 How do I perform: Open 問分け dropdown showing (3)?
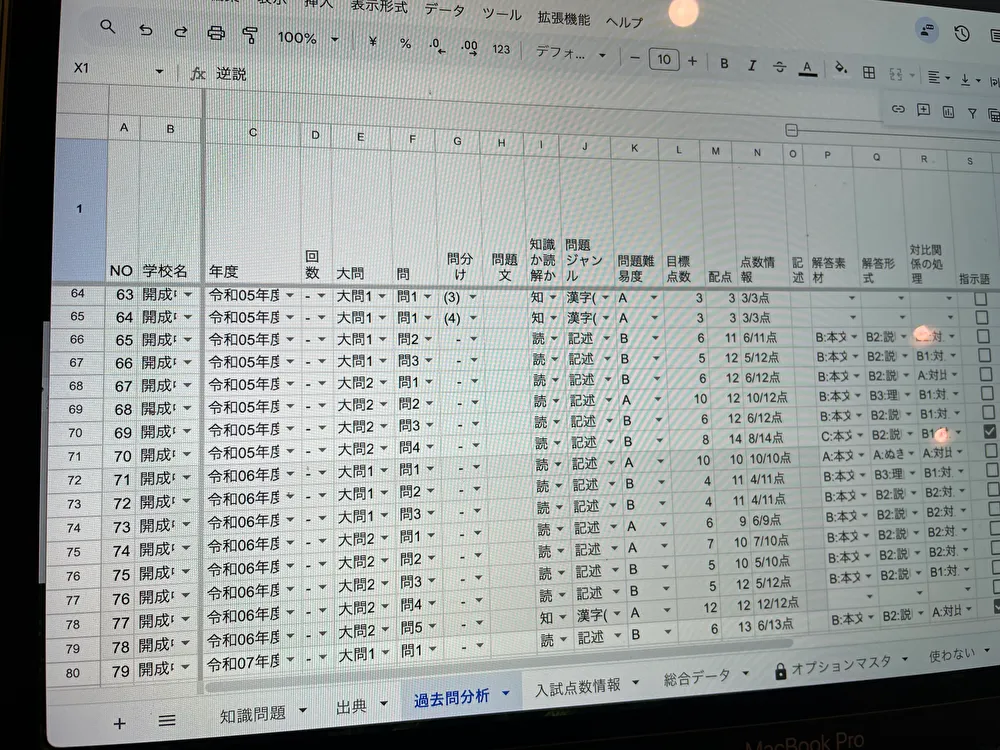473,297
